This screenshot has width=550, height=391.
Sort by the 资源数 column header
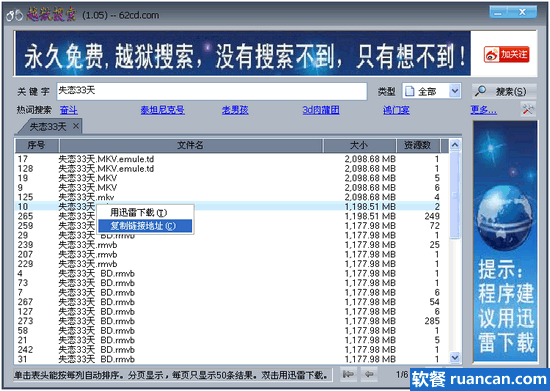[x=418, y=145]
